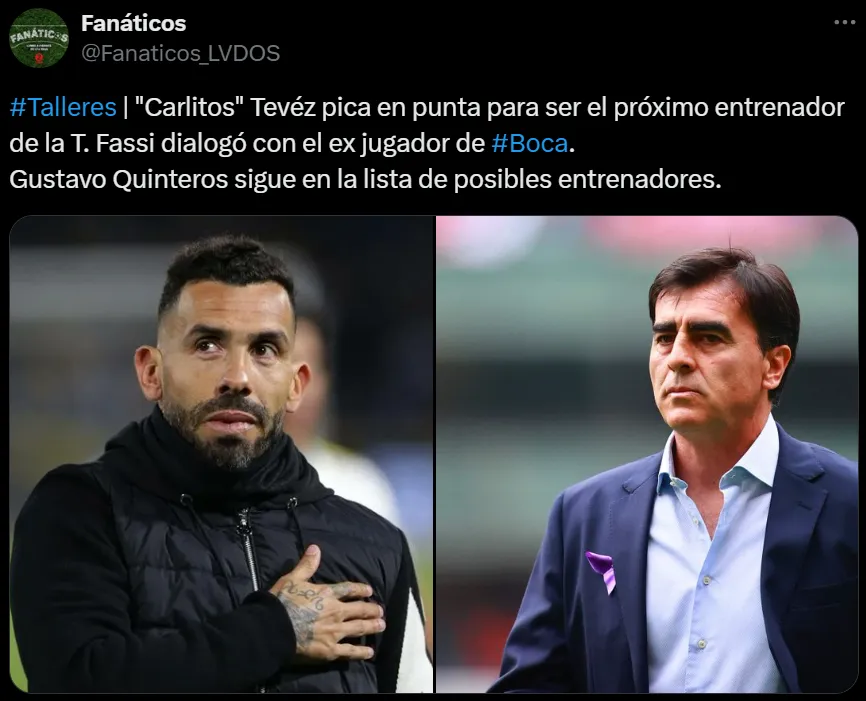Screen dimensions: 866x701
Task: Open the #Boca hashtag
Action: pyautogui.click(x=530, y=144)
